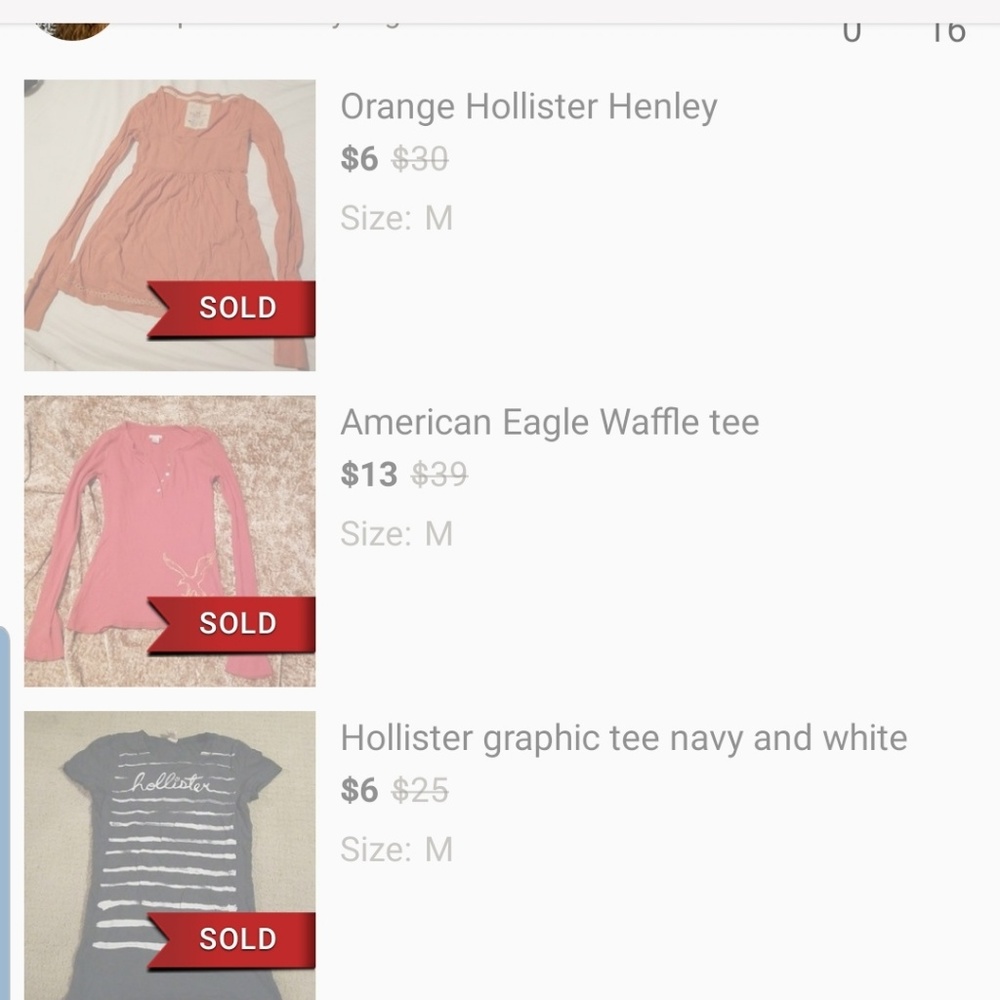The width and height of the screenshot is (1000, 1000).
Task: Click the SOLD banner on the navy graphic tee
Action: [237, 939]
